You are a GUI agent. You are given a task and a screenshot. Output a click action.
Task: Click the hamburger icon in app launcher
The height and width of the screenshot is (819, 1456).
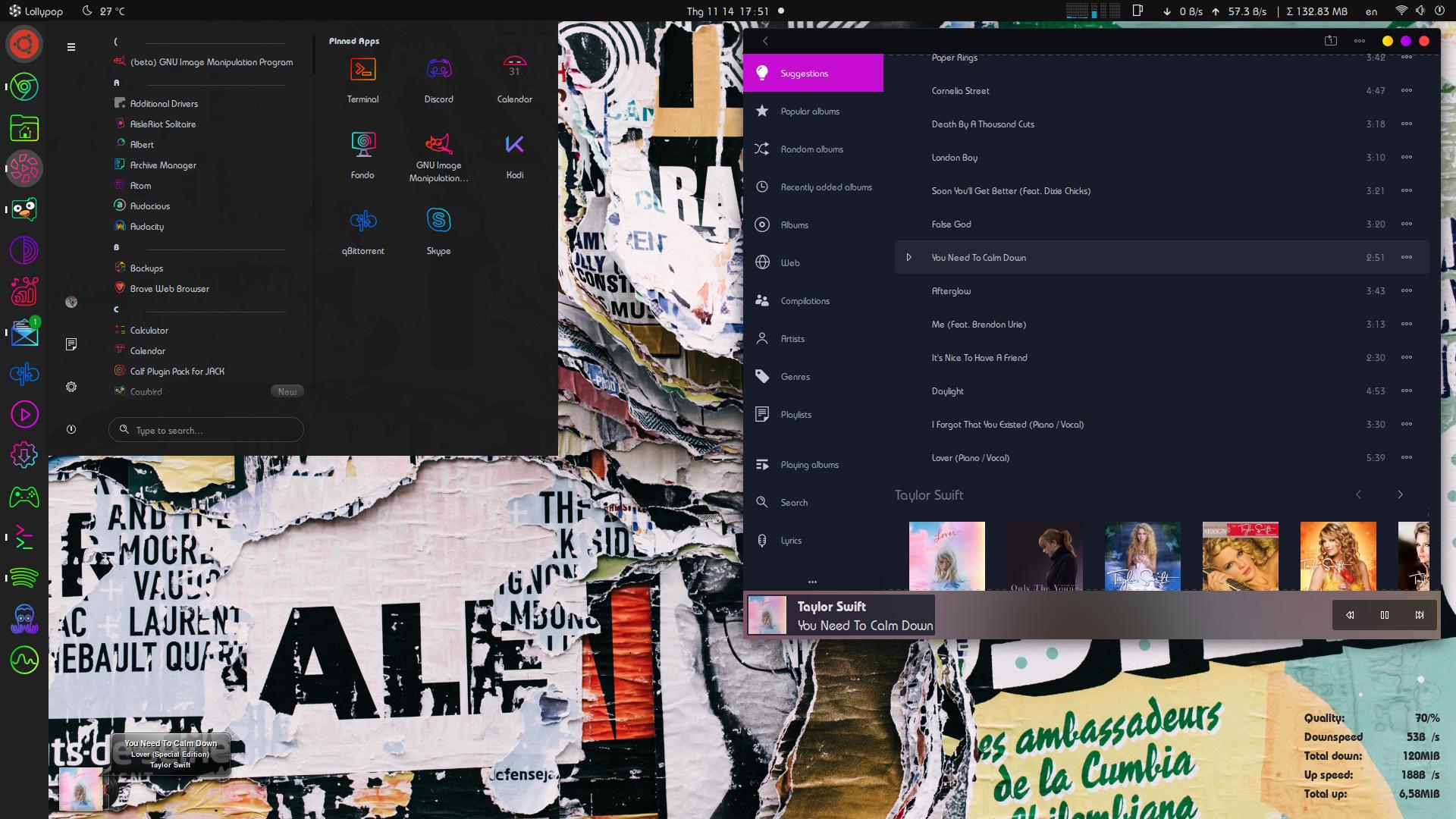[71, 47]
